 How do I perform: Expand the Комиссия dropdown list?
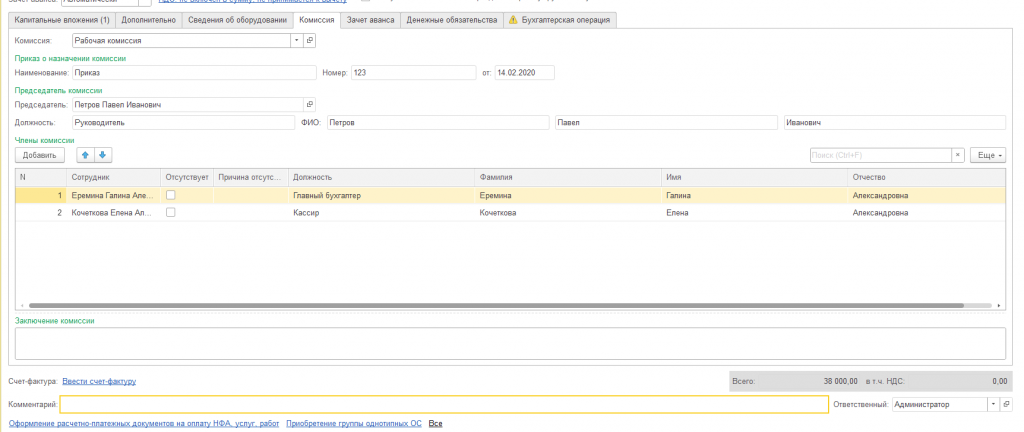click(298, 40)
